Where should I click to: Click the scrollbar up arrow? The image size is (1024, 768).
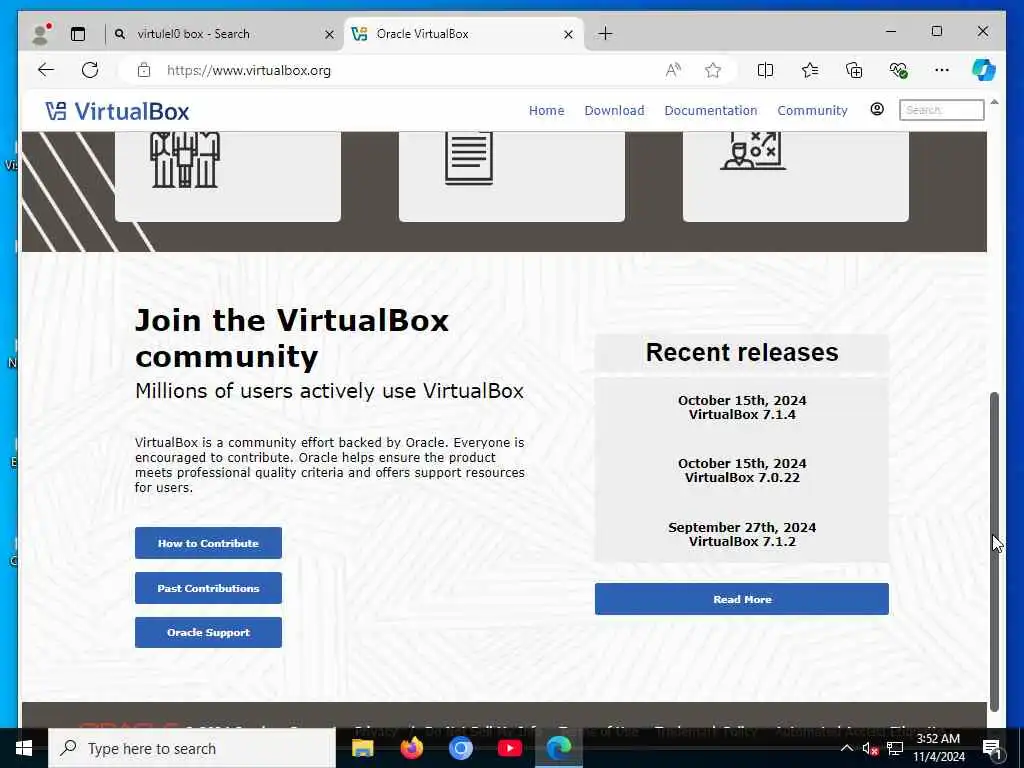(994, 103)
